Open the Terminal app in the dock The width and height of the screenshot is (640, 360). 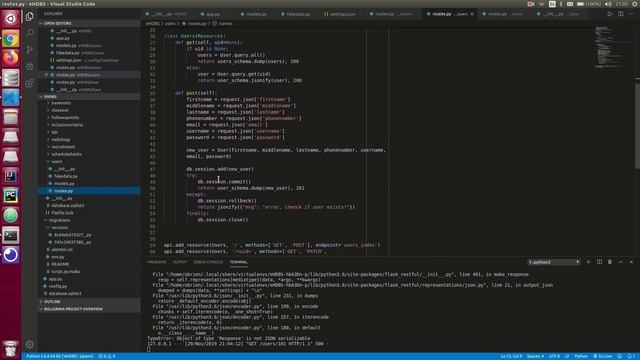(x=11, y=235)
